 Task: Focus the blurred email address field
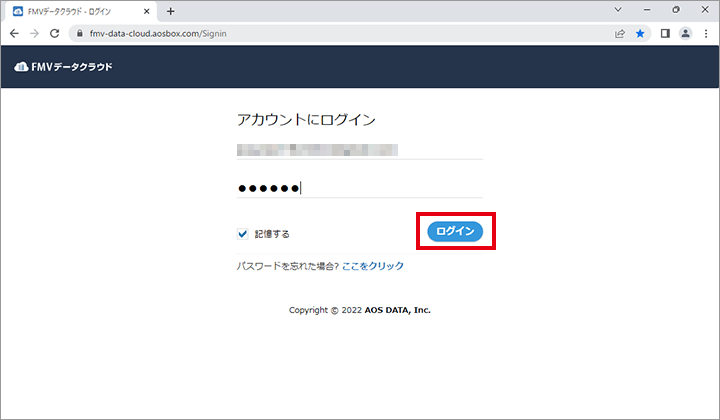coord(358,150)
